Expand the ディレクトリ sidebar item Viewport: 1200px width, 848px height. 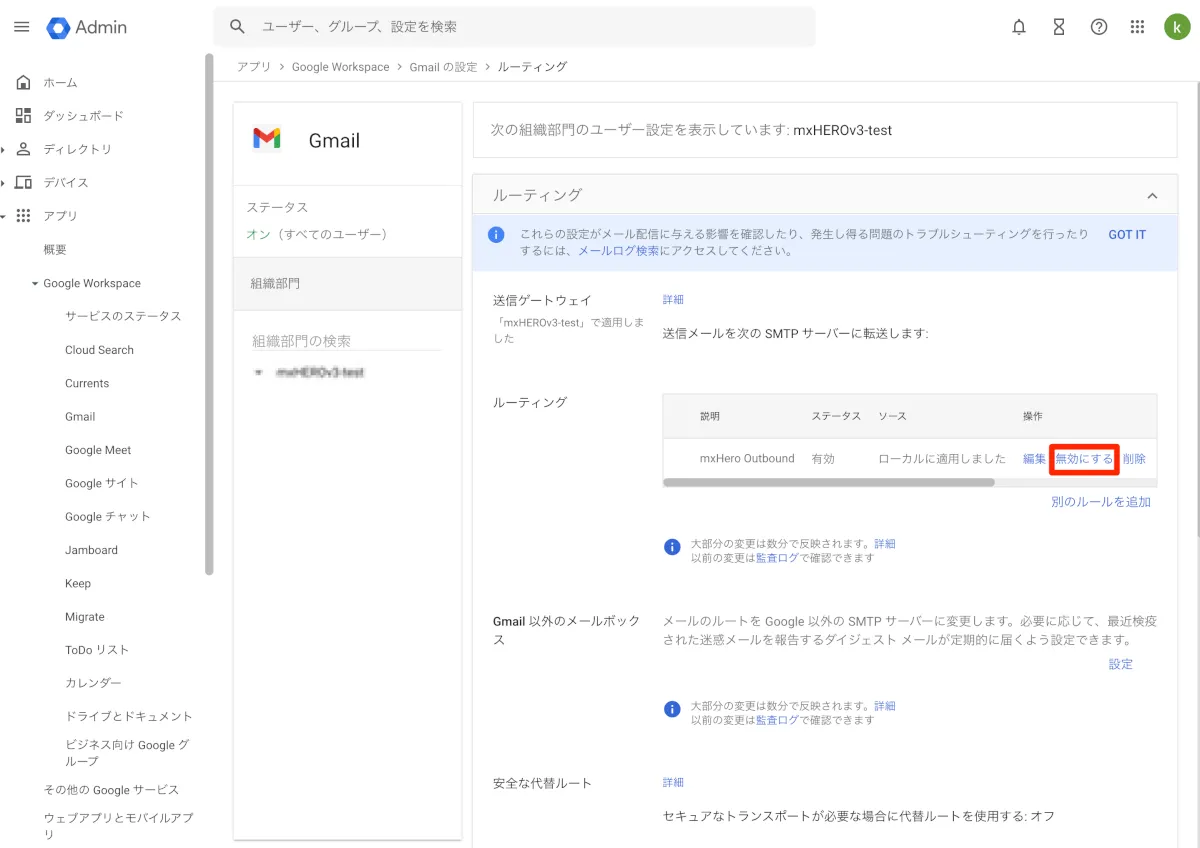[5, 150]
